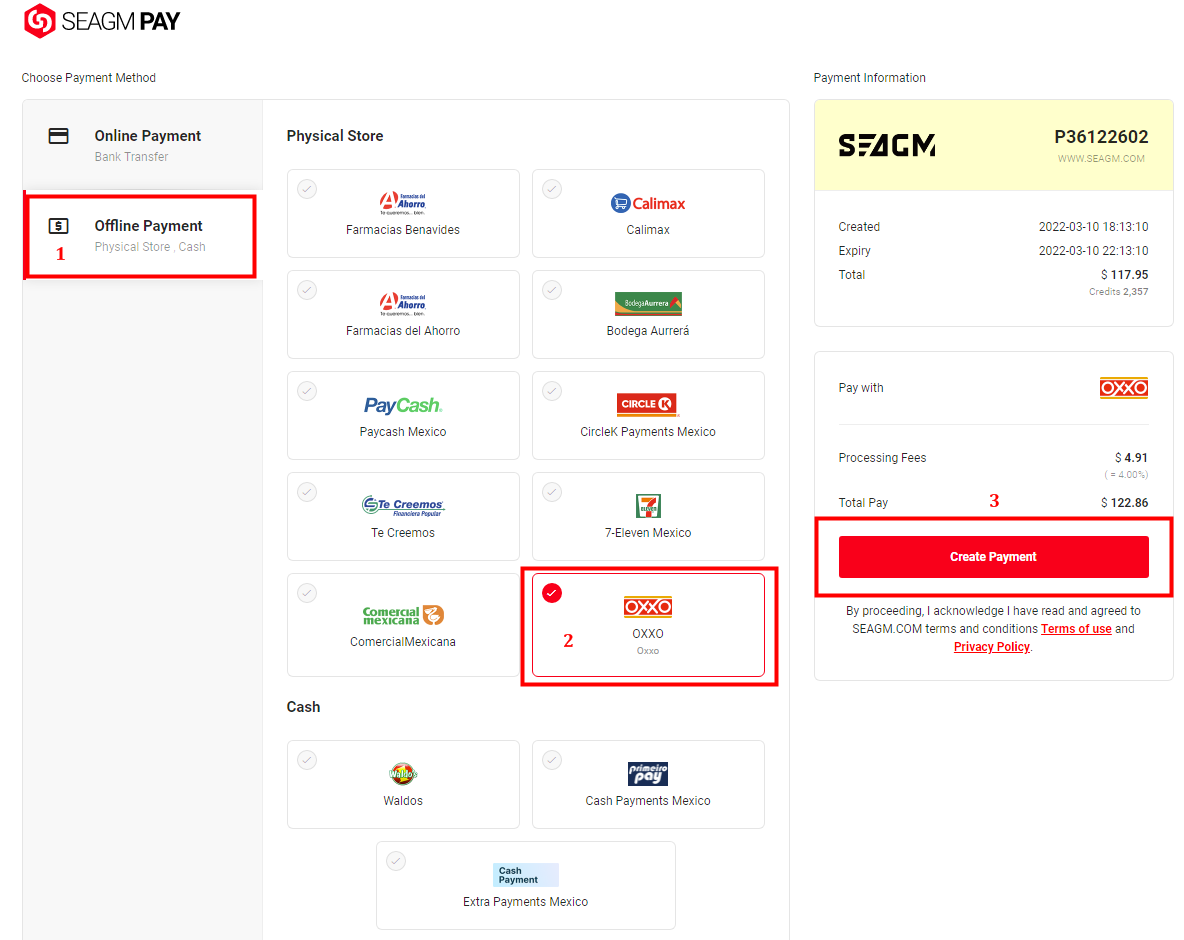Click the Physical Store heading
The height and width of the screenshot is (940, 1184).
tap(335, 136)
